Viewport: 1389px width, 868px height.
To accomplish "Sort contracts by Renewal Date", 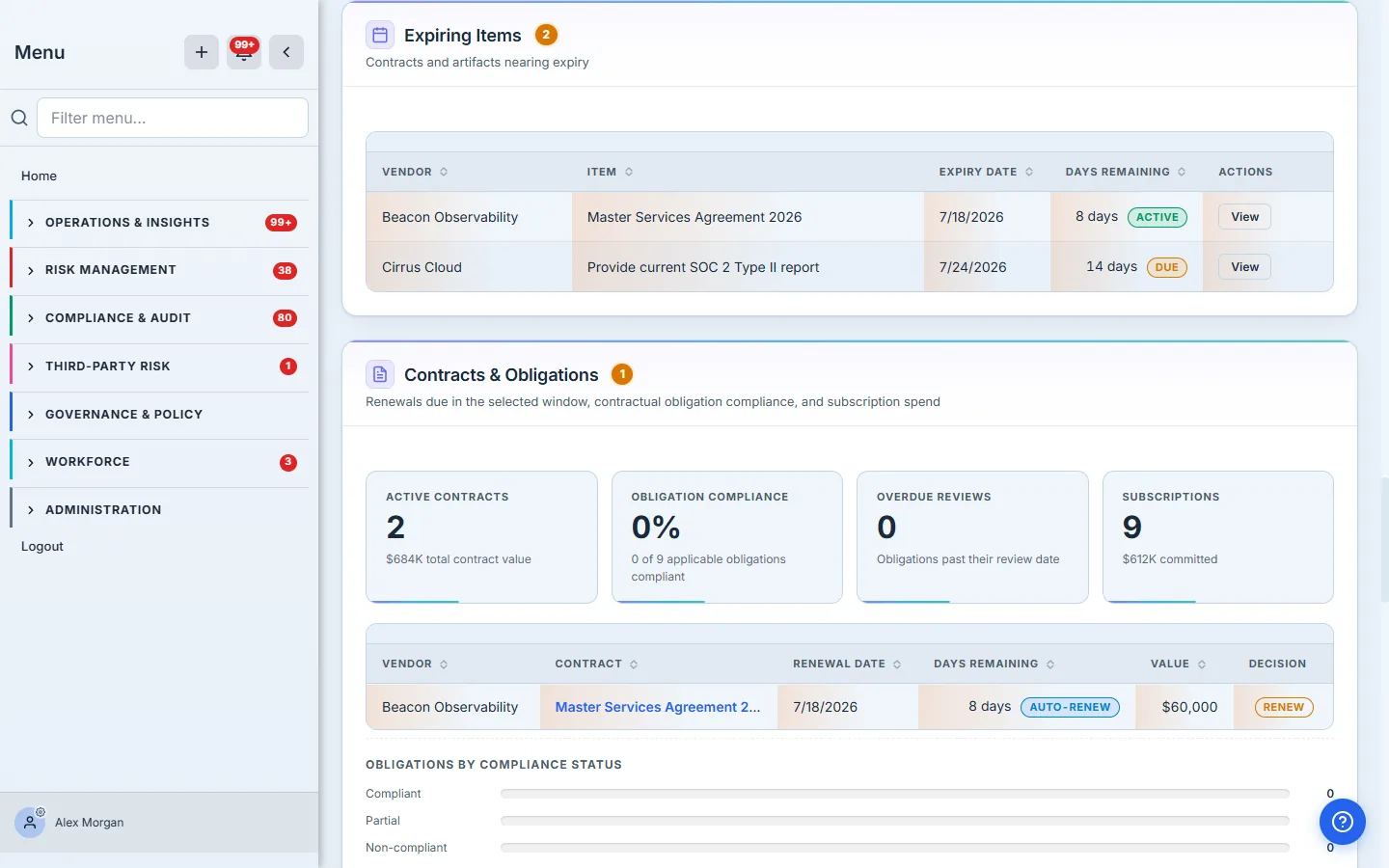I will pyautogui.click(x=847, y=664).
